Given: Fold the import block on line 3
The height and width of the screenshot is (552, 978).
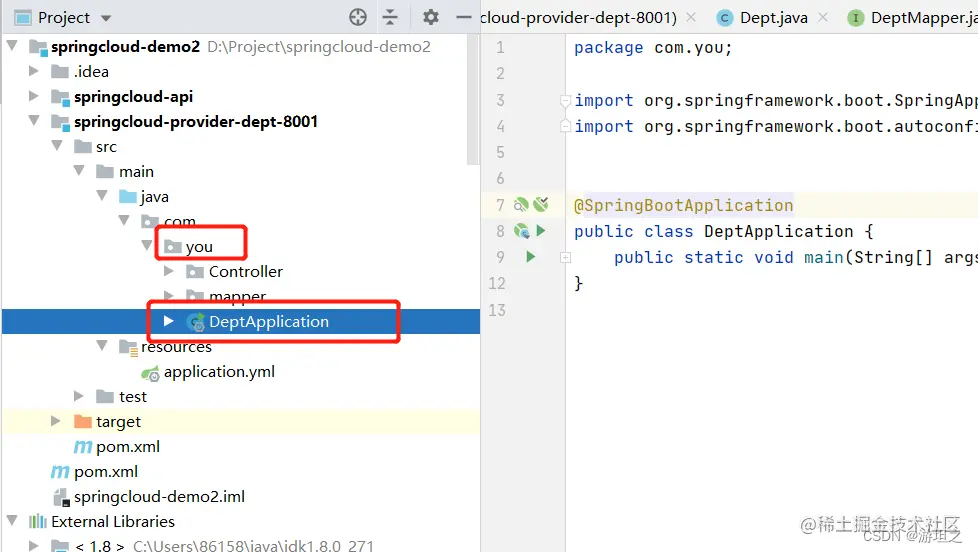Looking at the screenshot, I should tap(565, 100).
